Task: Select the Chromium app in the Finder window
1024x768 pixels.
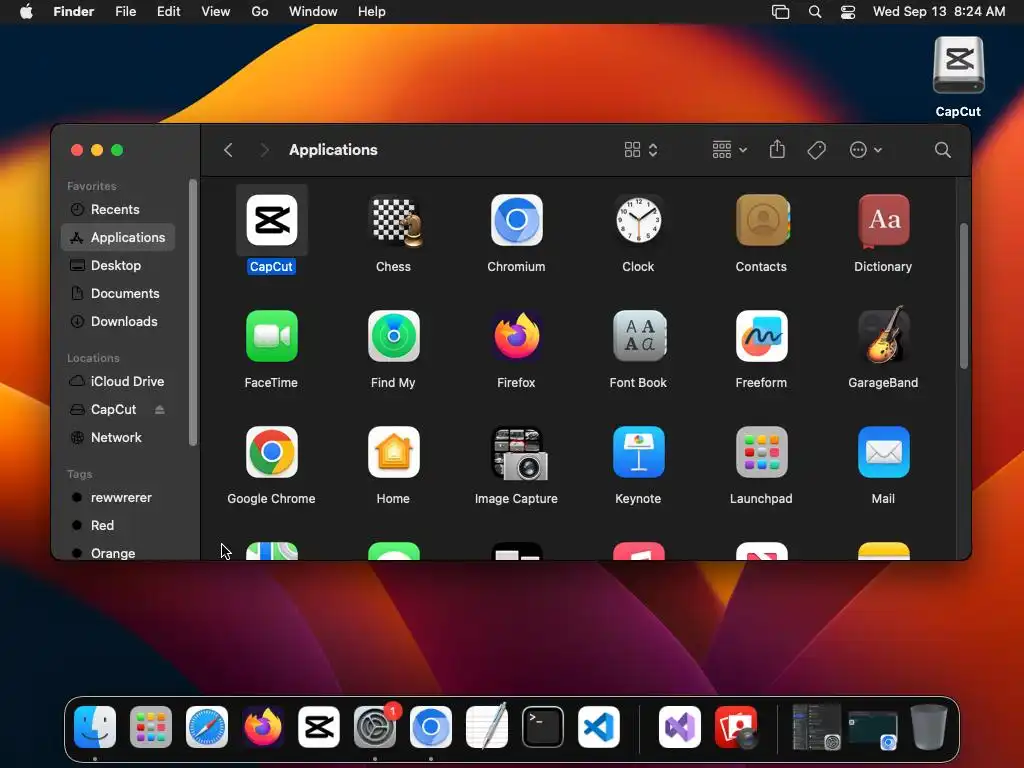Action: tap(516, 220)
